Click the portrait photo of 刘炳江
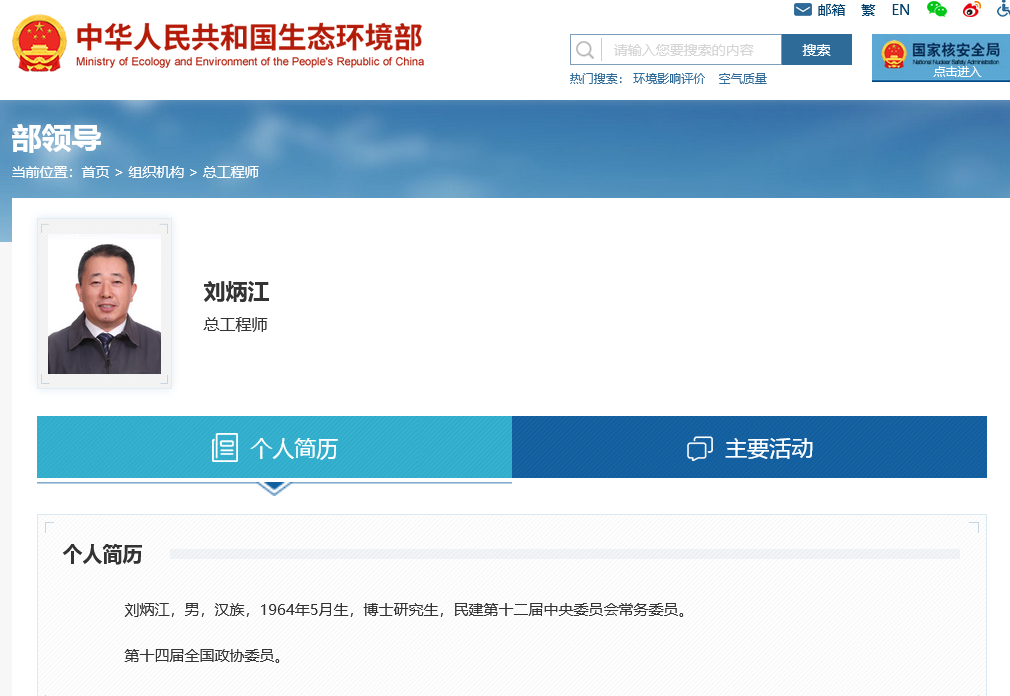 (104, 305)
